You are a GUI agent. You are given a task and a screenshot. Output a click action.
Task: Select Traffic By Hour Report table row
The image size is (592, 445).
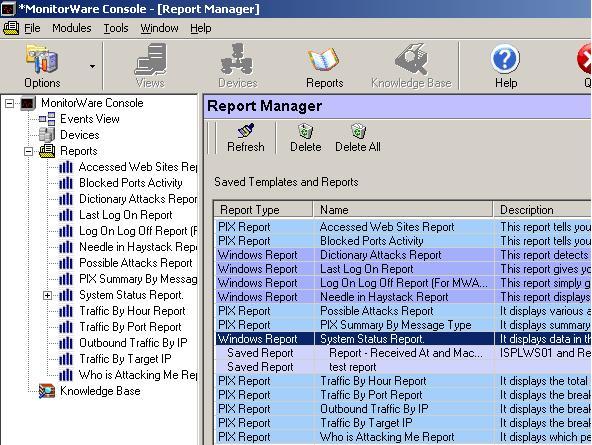[x=403, y=381]
